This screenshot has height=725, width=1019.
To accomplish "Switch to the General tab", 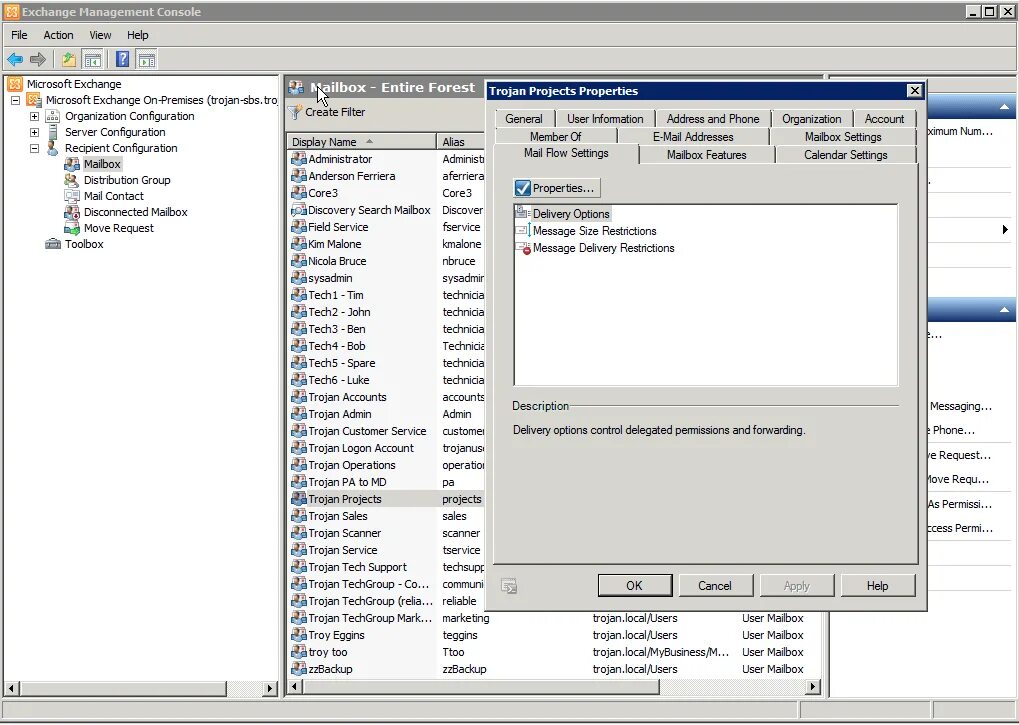I will pyautogui.click(x=524, y=119).
